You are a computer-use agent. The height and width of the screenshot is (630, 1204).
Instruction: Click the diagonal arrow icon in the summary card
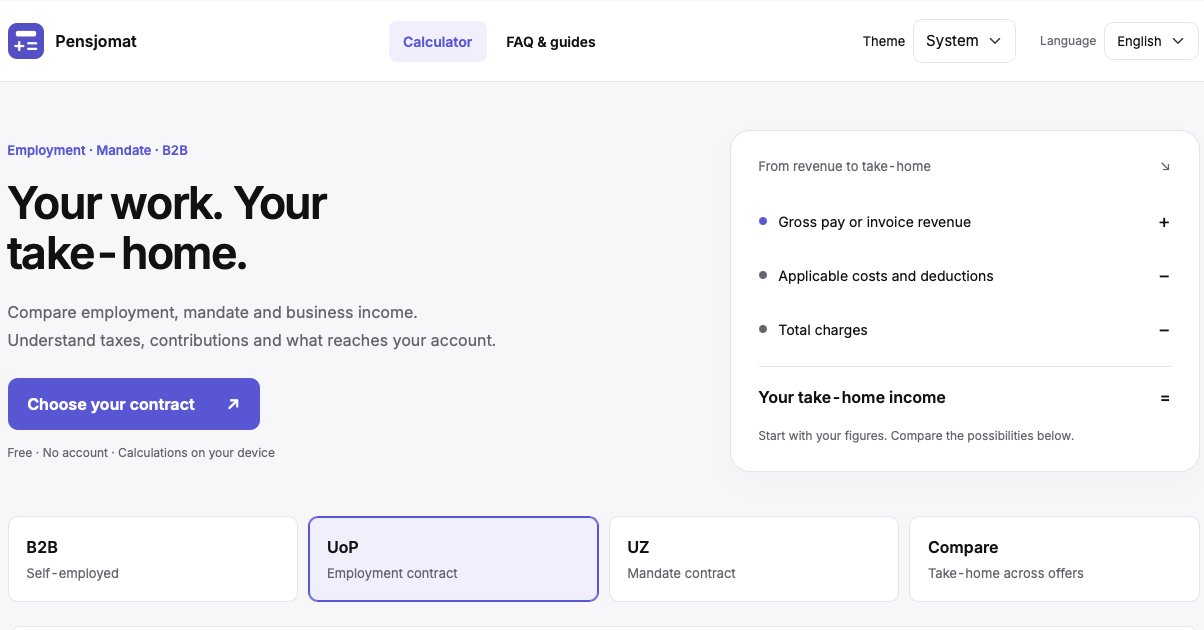point(1165,167)
